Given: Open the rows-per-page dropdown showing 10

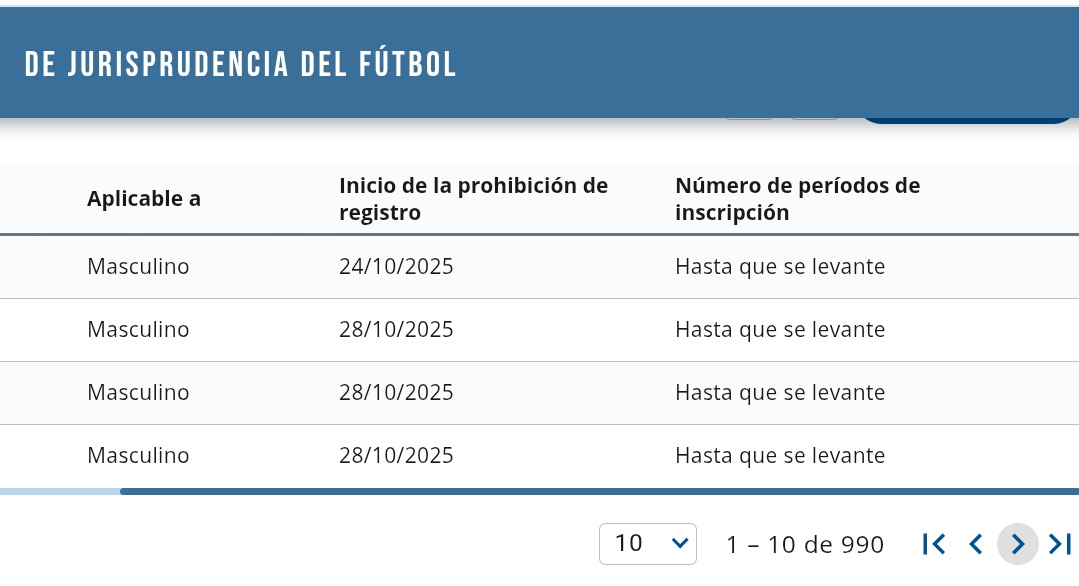Looking at the screenshot, I should point(647,544).
